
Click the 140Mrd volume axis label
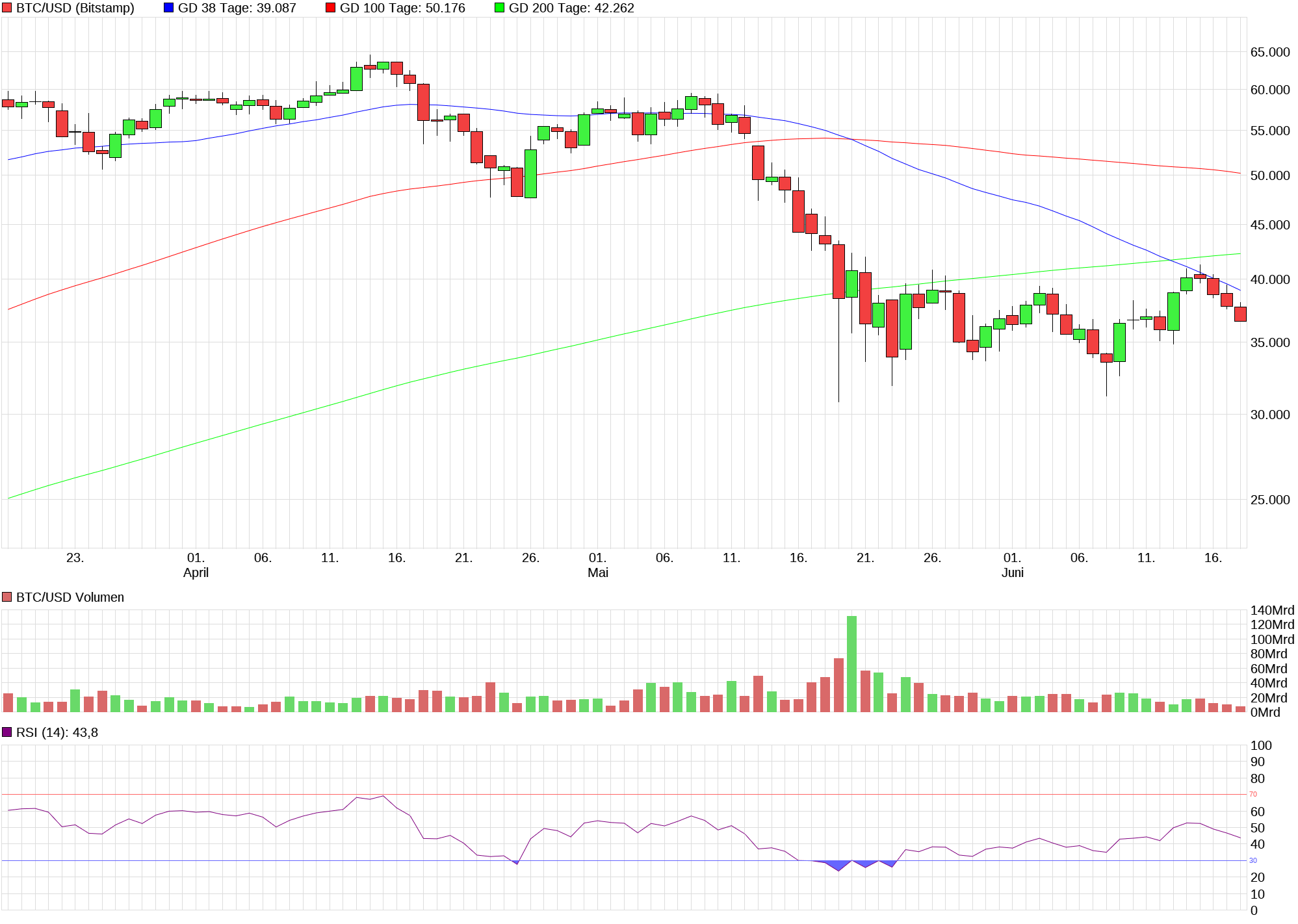point(1272,610)
